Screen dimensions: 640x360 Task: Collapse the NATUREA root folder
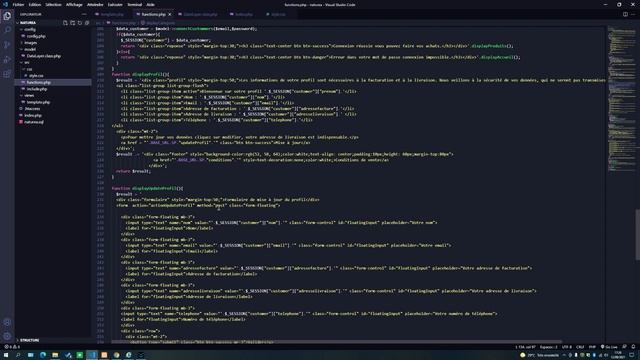pyautogui.click(x=28, y=23)
